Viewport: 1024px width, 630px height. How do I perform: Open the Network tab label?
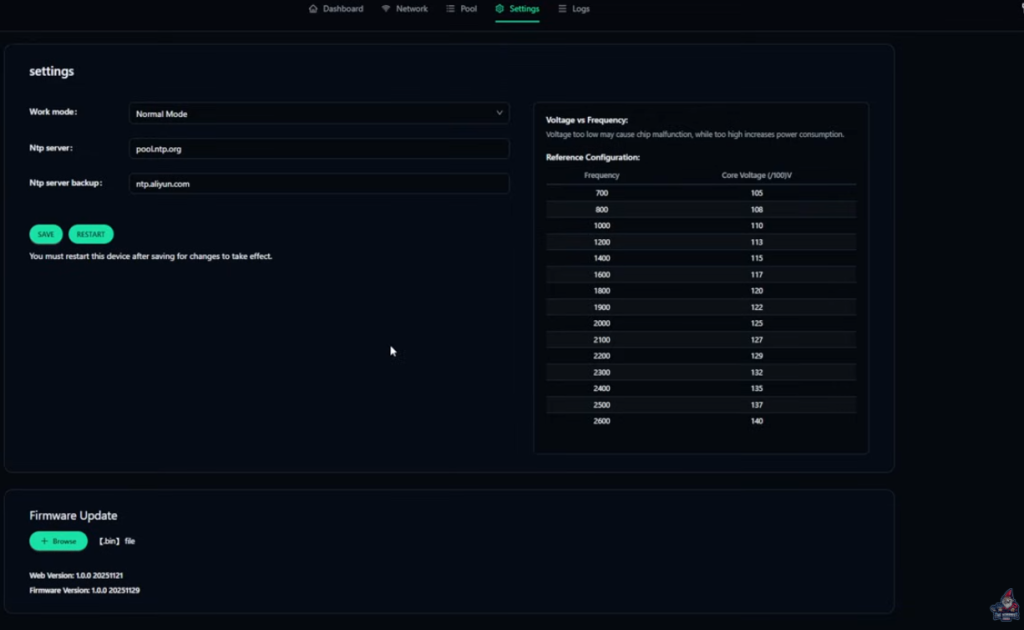tap(411, 9)
